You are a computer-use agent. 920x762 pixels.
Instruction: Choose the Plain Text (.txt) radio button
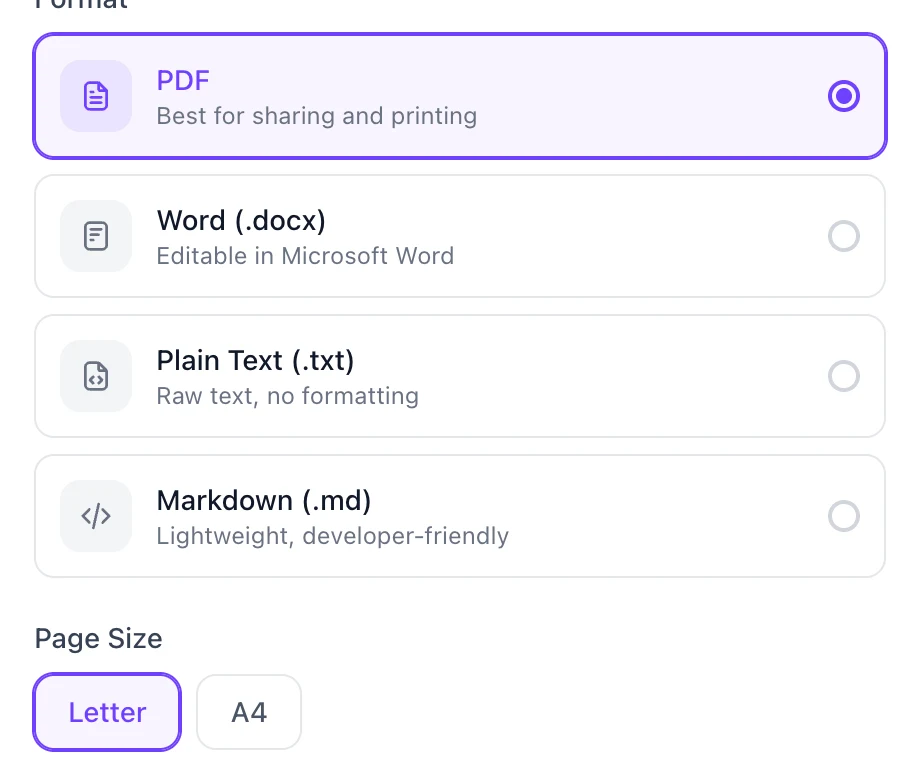(x=844, y=376)
